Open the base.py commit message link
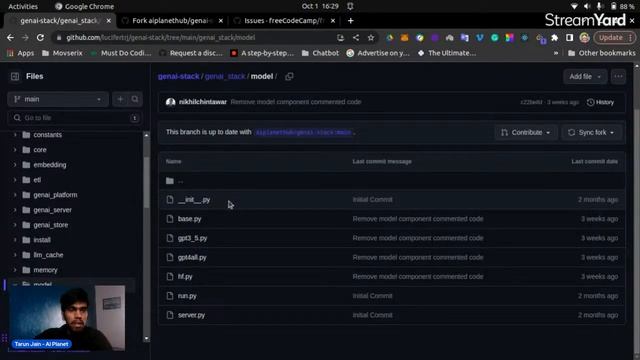Viewport: 640px width, 360px height. (x=418, y=219)
